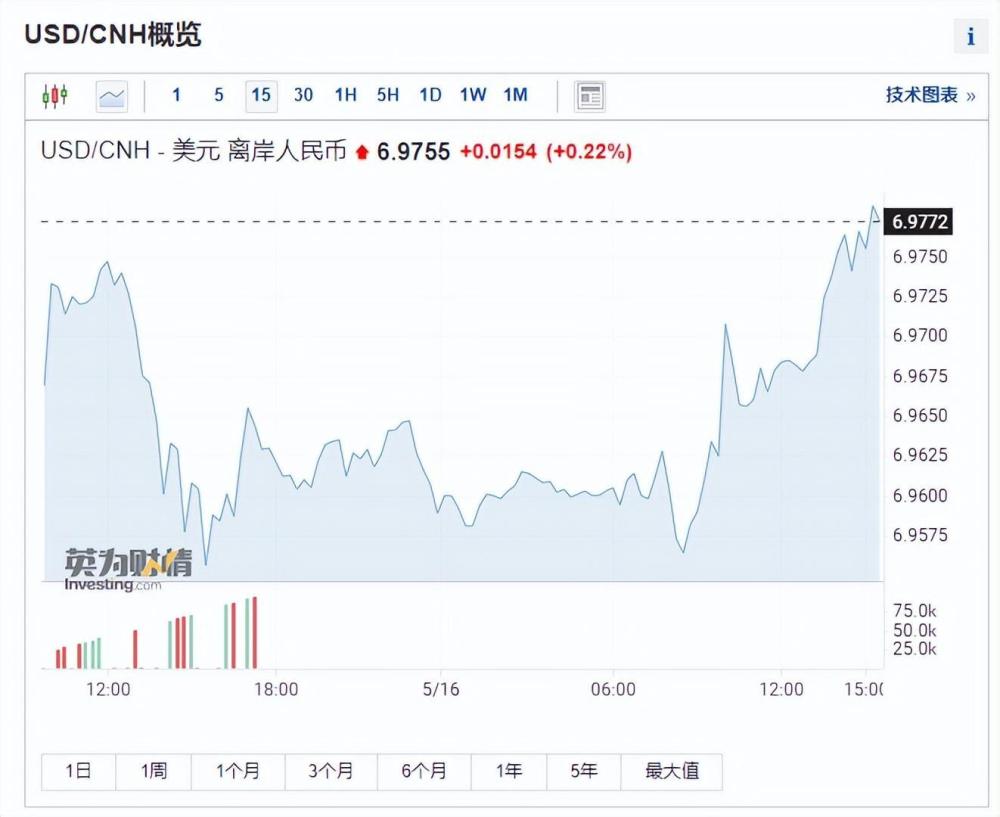This screenshot has height=817, width=1000.
Task: Select the 5 minute interval
Action: (219, 96)
